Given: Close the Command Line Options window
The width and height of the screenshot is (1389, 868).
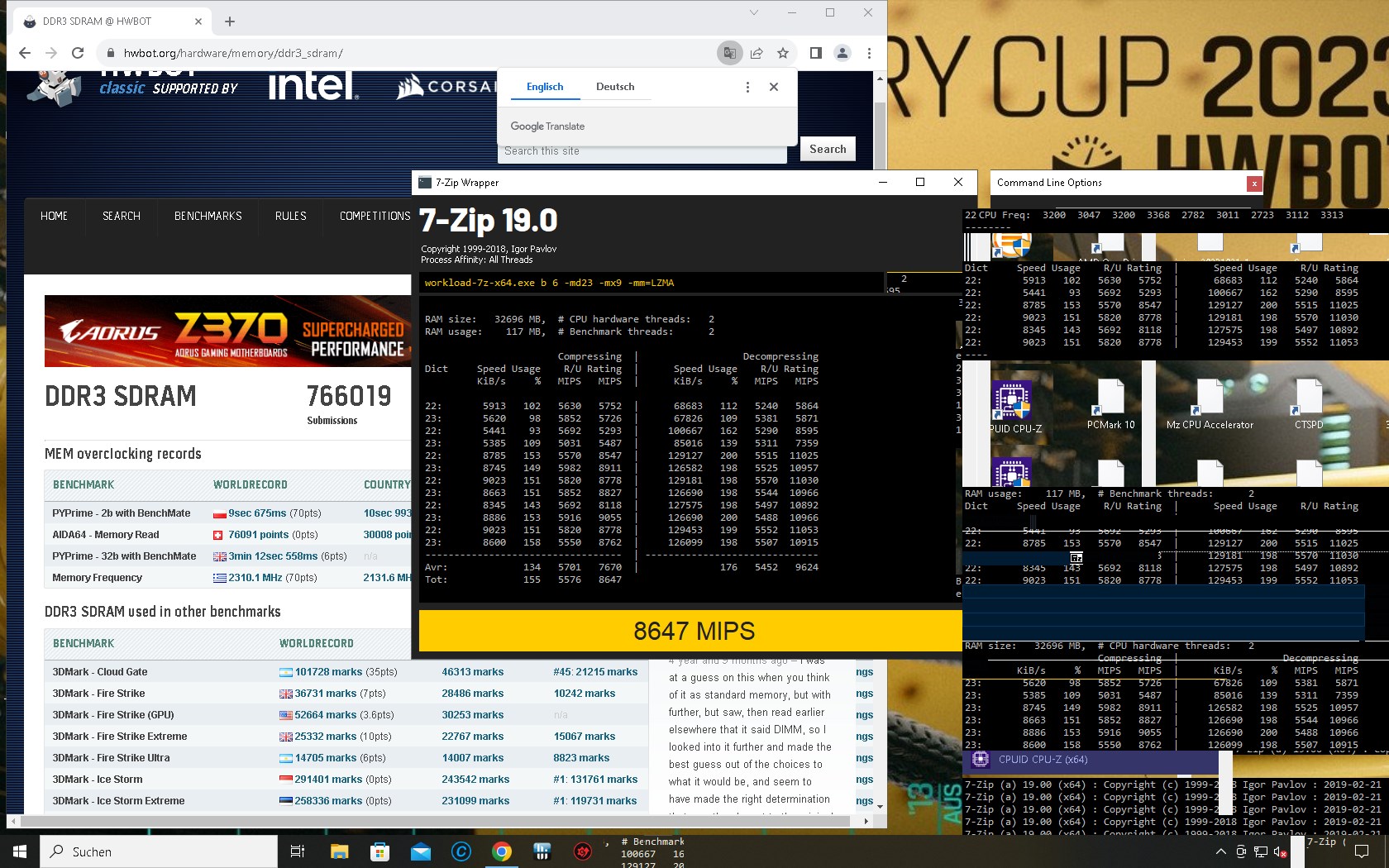Looking at the screenshot, I should point(1254,184).
